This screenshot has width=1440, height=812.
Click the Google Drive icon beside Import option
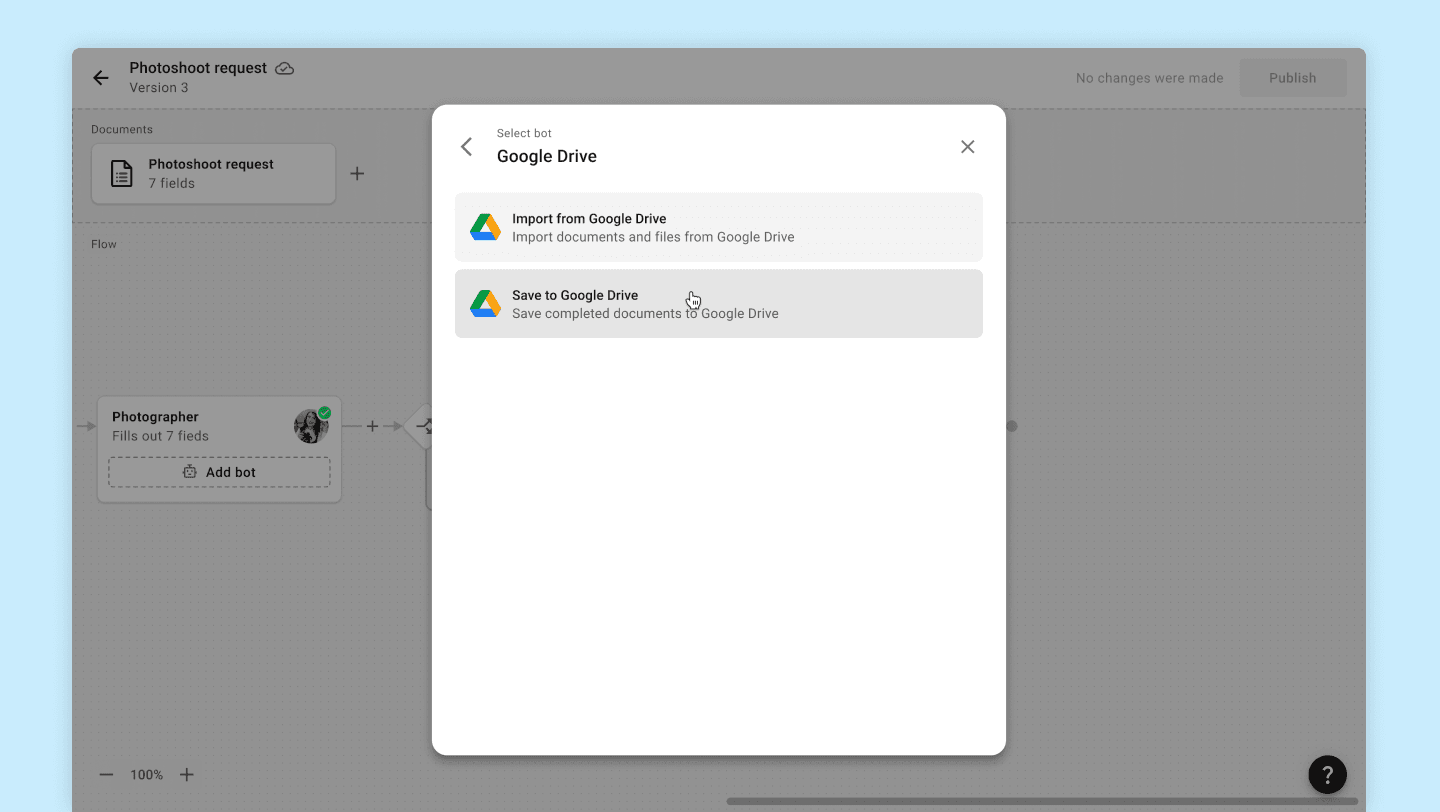[485, 227]
